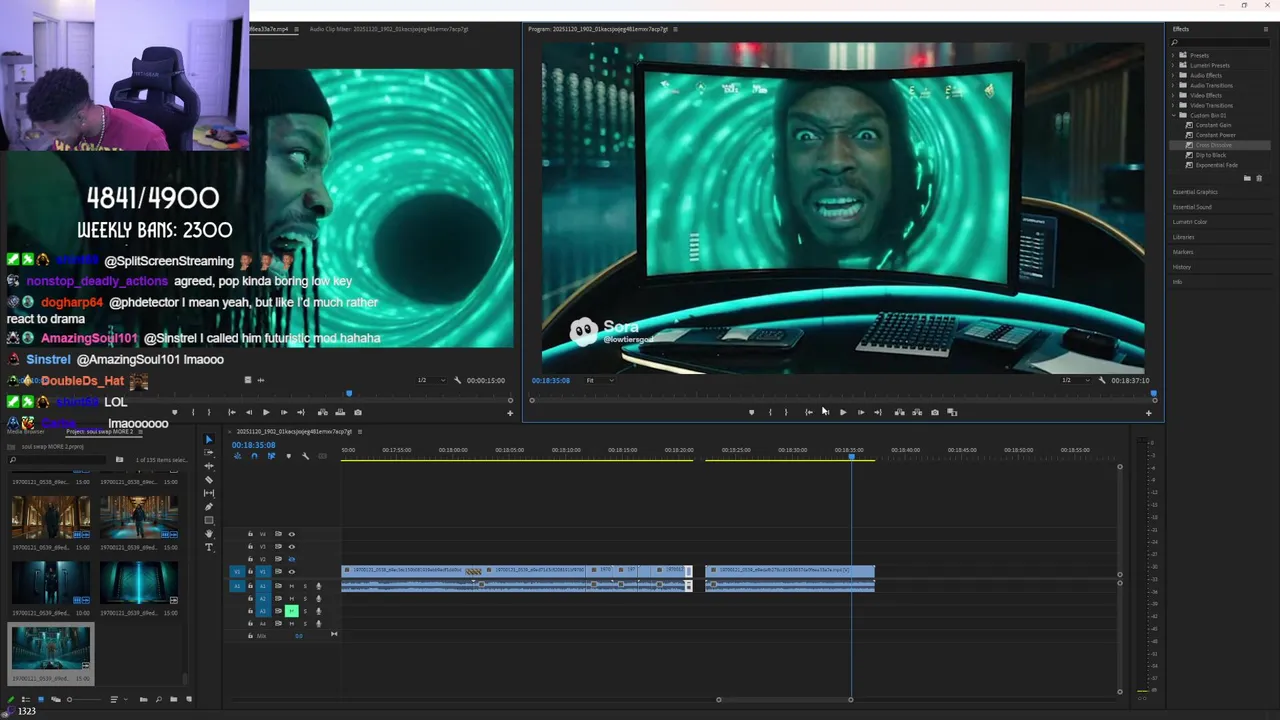Switch Project panel to Icon View
The width and height of the screenshot is (1280, 720).
click(x=41, y=699)
